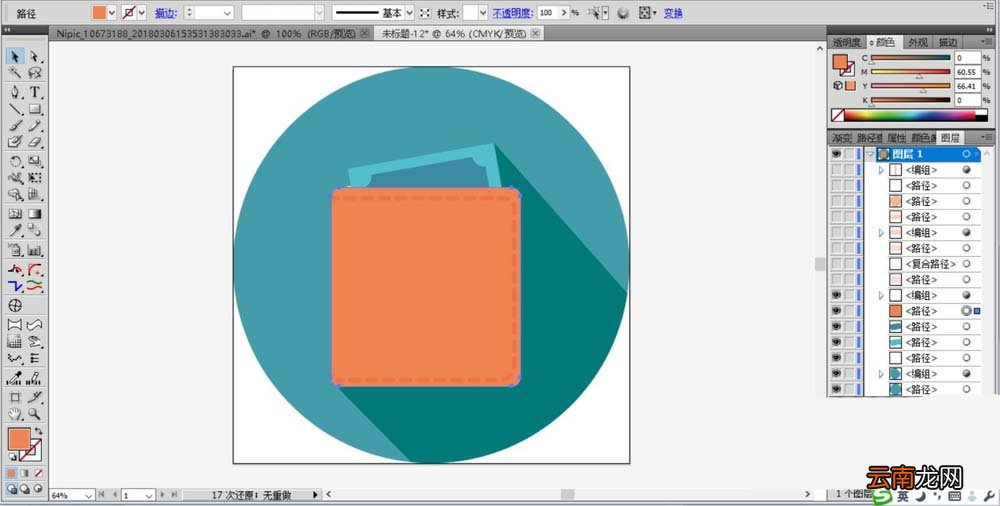Switch toolbox paint to Gradient mode

tap(25, 473)
